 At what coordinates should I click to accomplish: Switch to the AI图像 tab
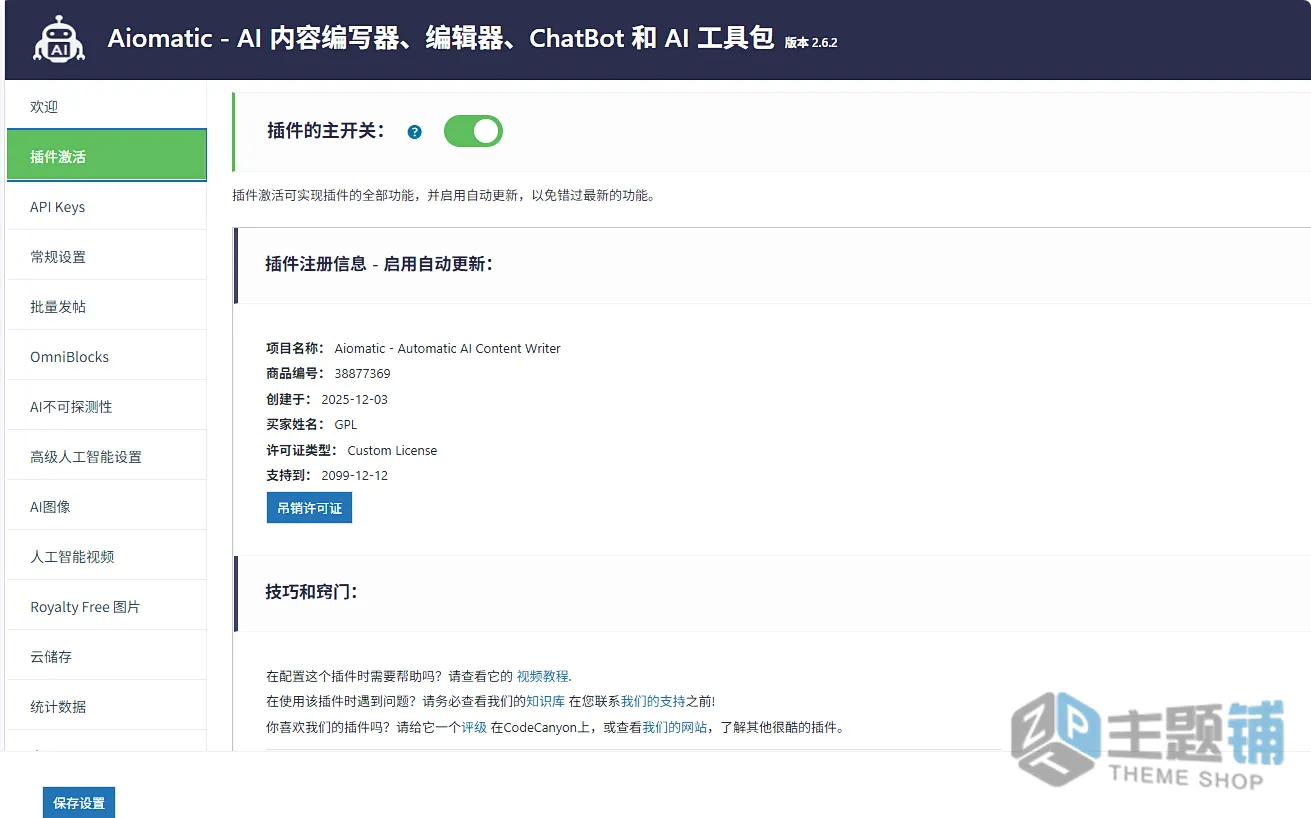(x=106, y=507)
